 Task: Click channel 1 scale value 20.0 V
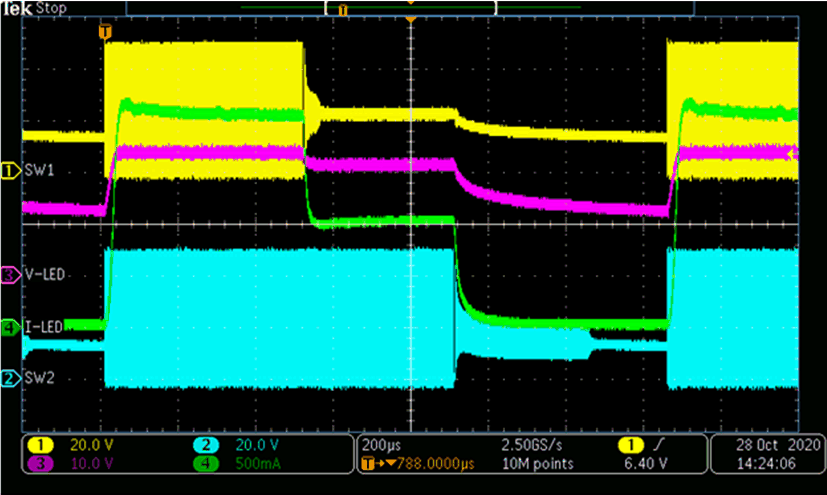pyautogui.click(x=92, y=445)
